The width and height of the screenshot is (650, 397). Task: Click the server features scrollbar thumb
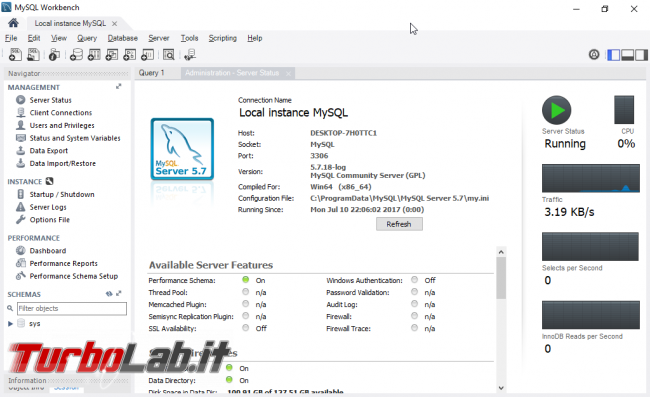tap(501, 278)
